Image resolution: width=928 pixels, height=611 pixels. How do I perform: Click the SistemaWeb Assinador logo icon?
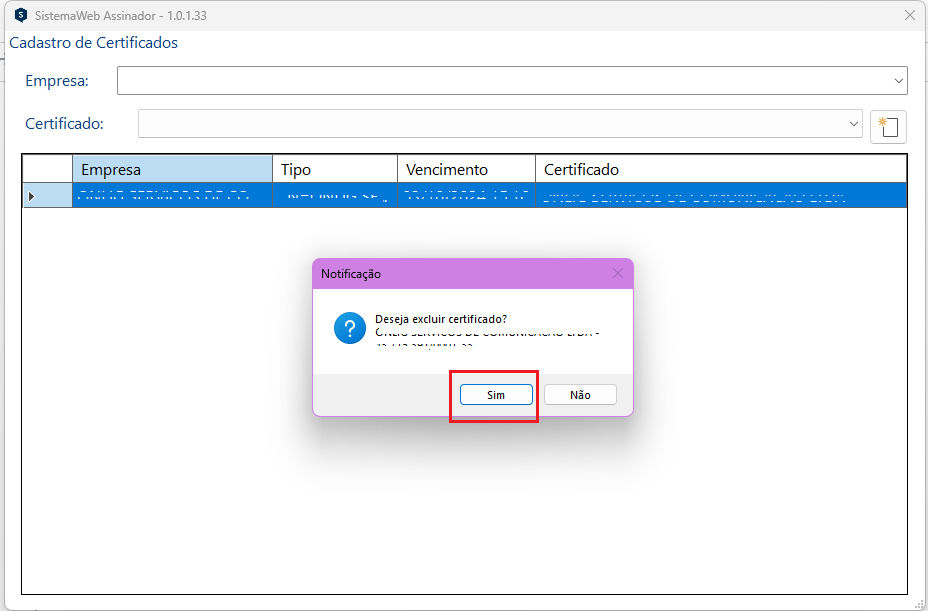pyautogui.click(x=20, y=16)
